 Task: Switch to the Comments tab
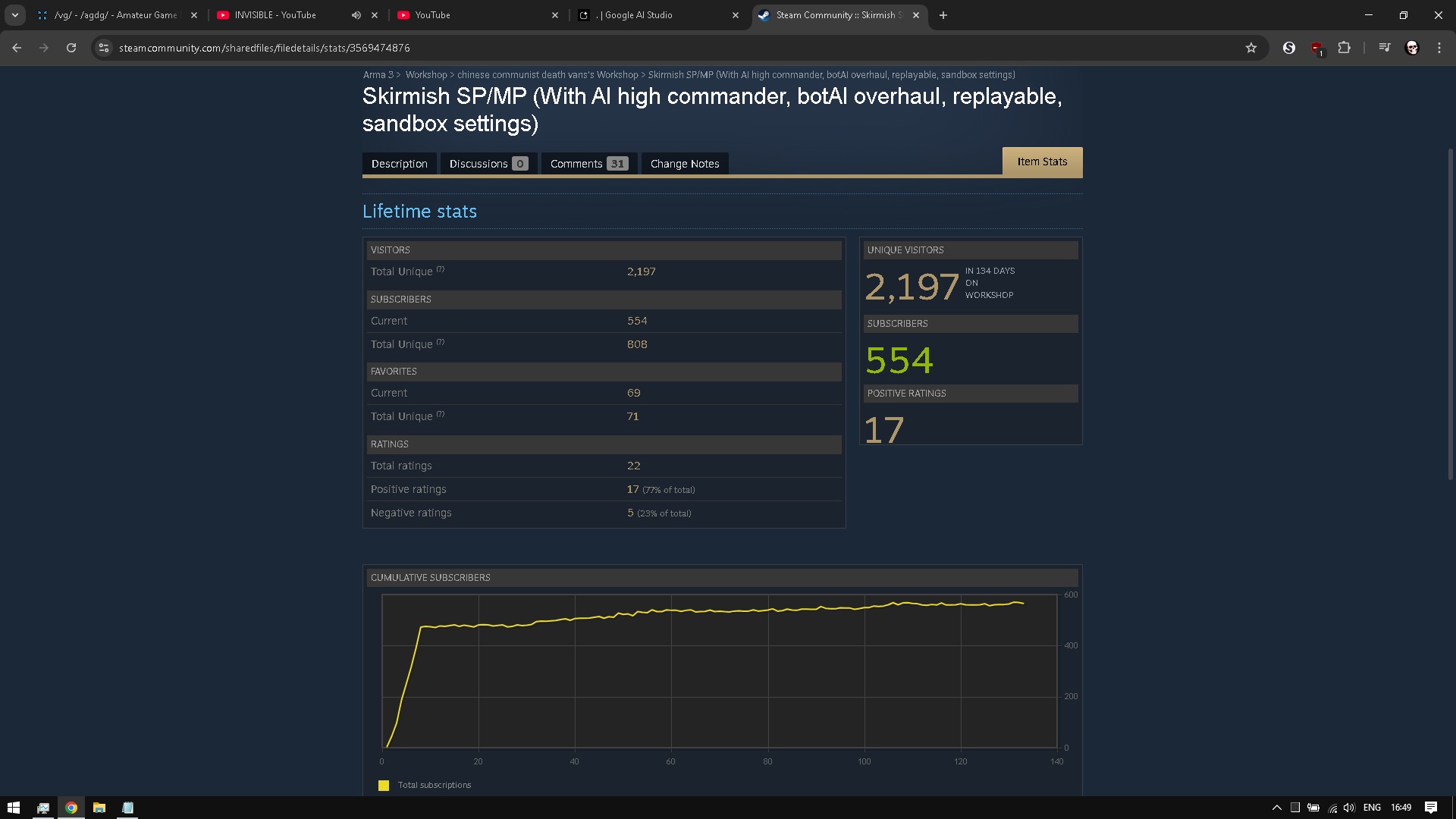click(588, 164)
